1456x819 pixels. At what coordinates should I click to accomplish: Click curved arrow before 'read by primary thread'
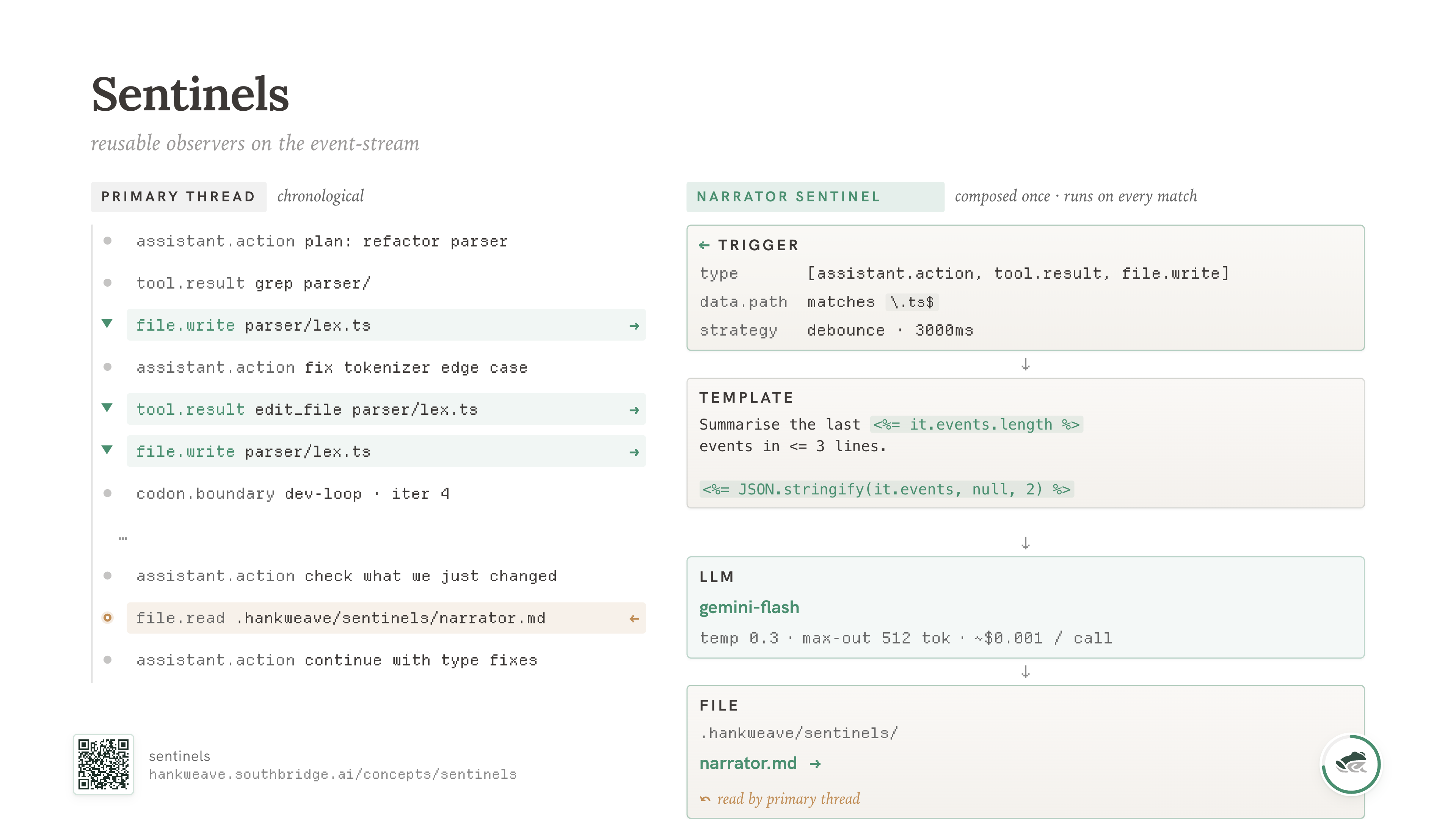click(705, 799)
